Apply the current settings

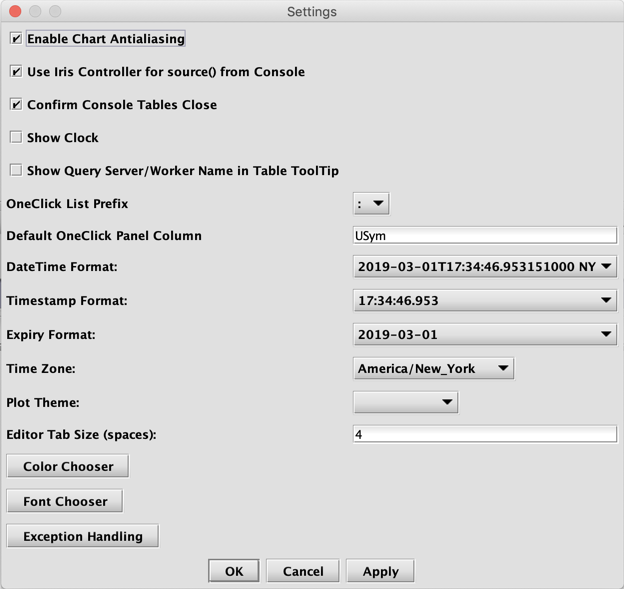click(x=380, y=571)
